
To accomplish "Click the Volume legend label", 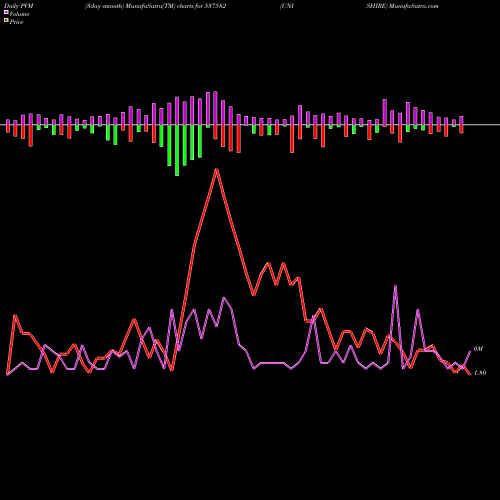I will click(x=19, y=14).
